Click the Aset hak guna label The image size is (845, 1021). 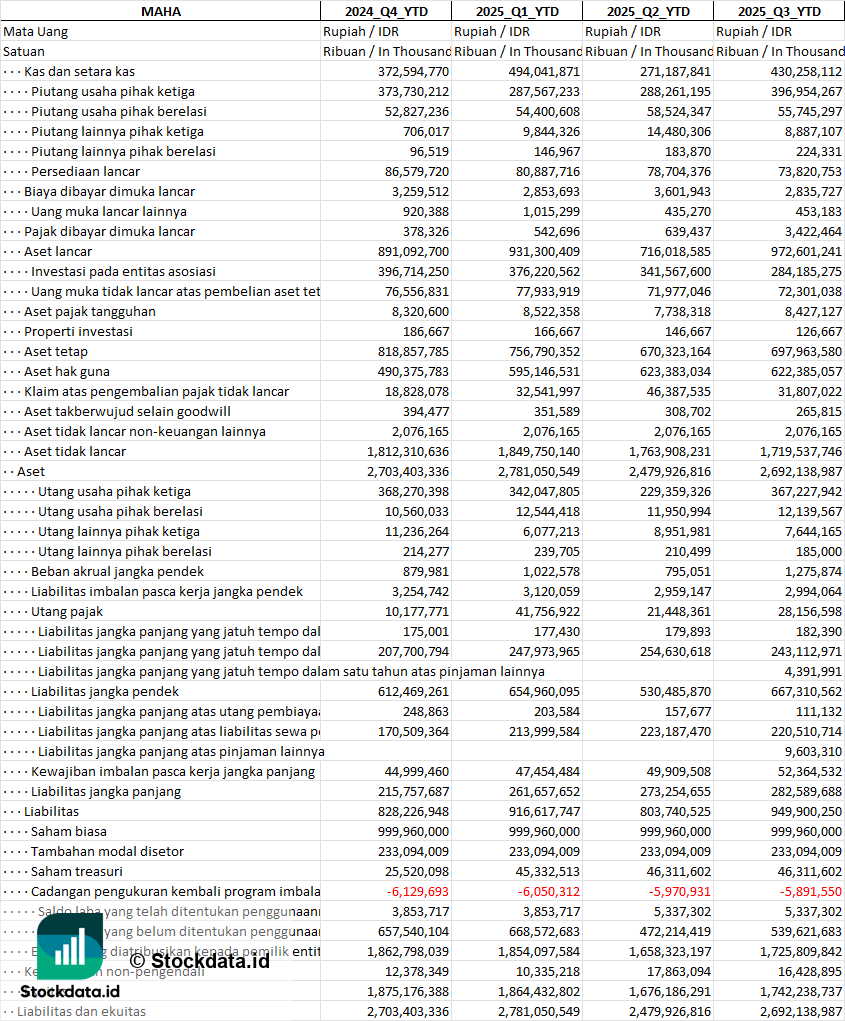pos(67,372)
